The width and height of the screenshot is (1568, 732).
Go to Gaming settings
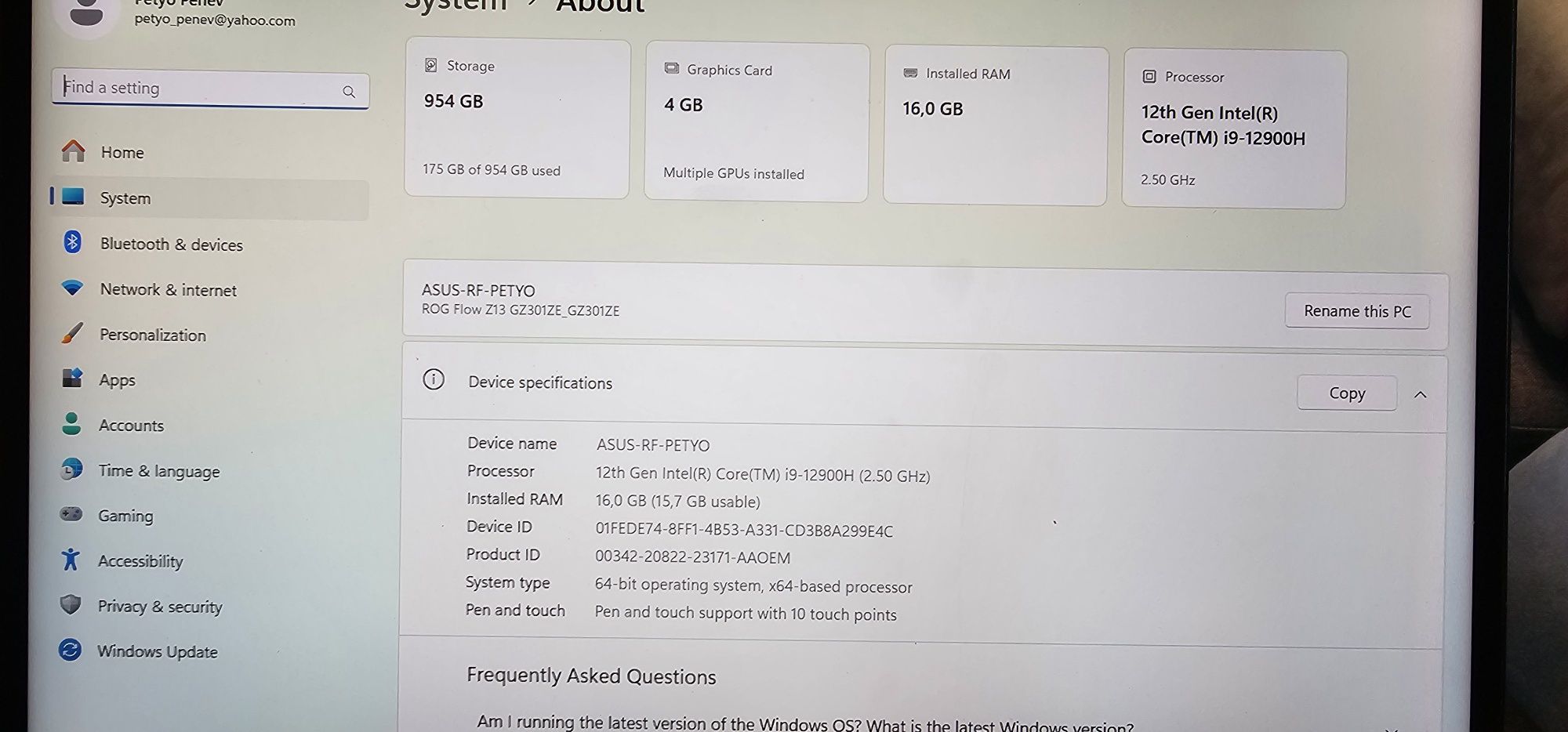click(x=210, y=515)
